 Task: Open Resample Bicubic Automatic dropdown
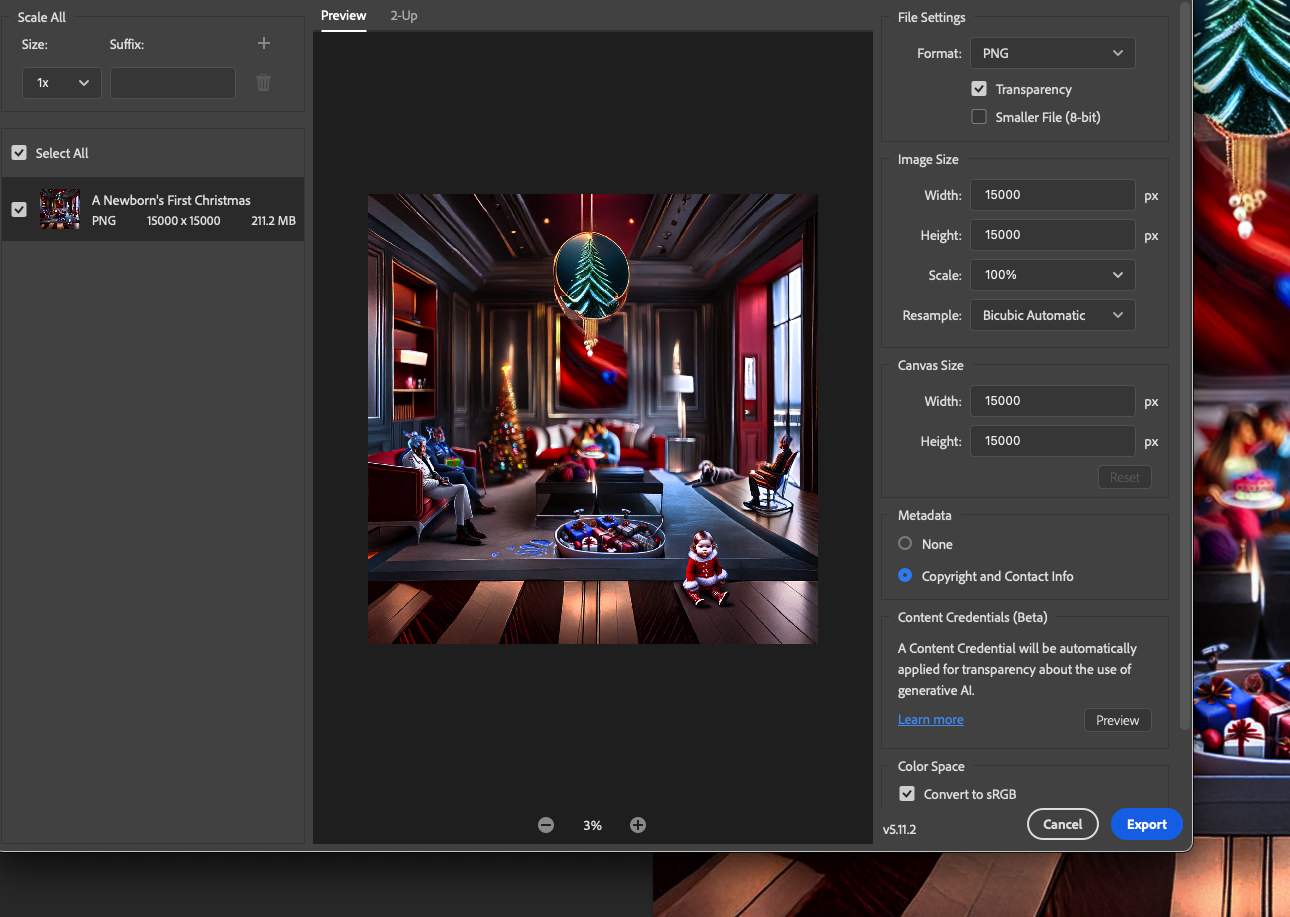[1052, 315]
